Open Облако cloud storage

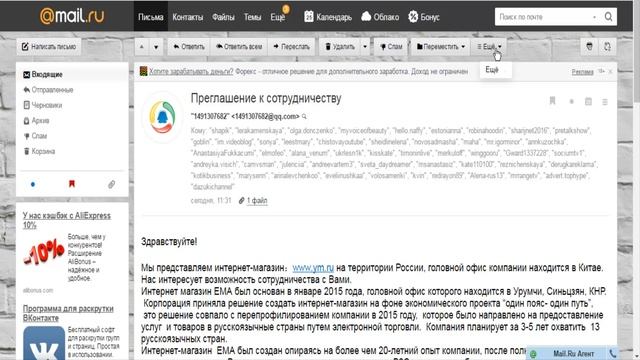point(380,17)
